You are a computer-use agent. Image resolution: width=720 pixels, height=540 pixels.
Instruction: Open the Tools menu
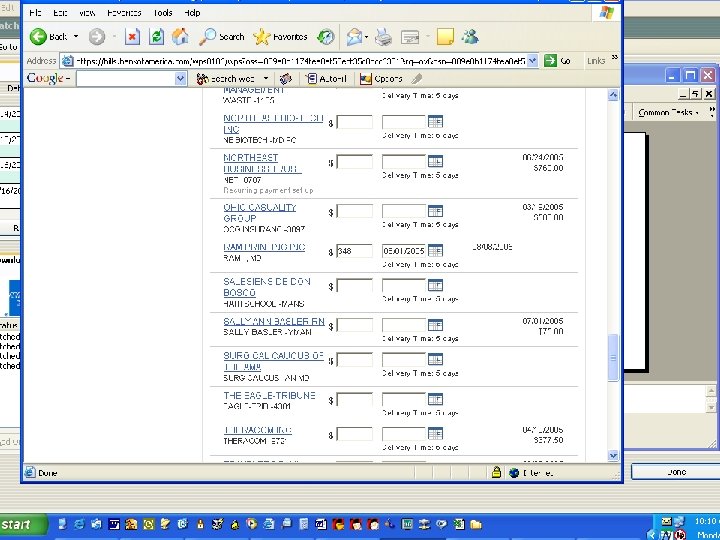163,13
